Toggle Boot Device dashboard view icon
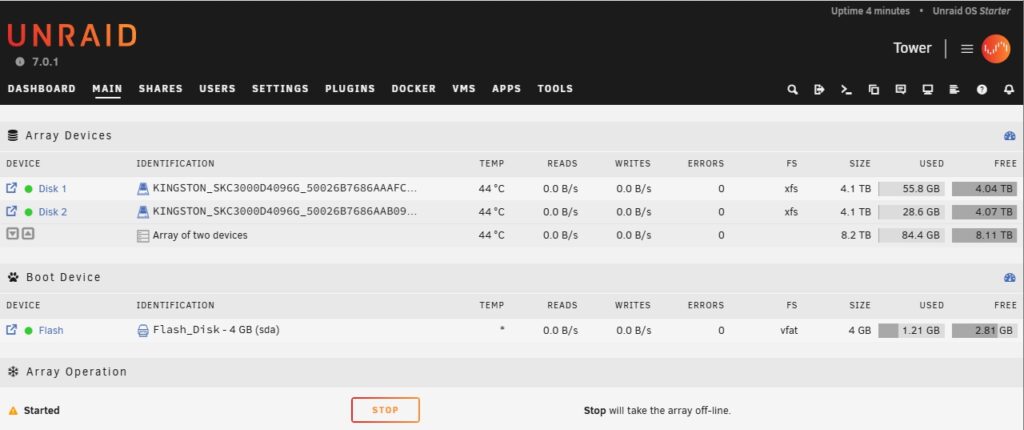The image size is (1024, 430). [x=1010, y=277]
